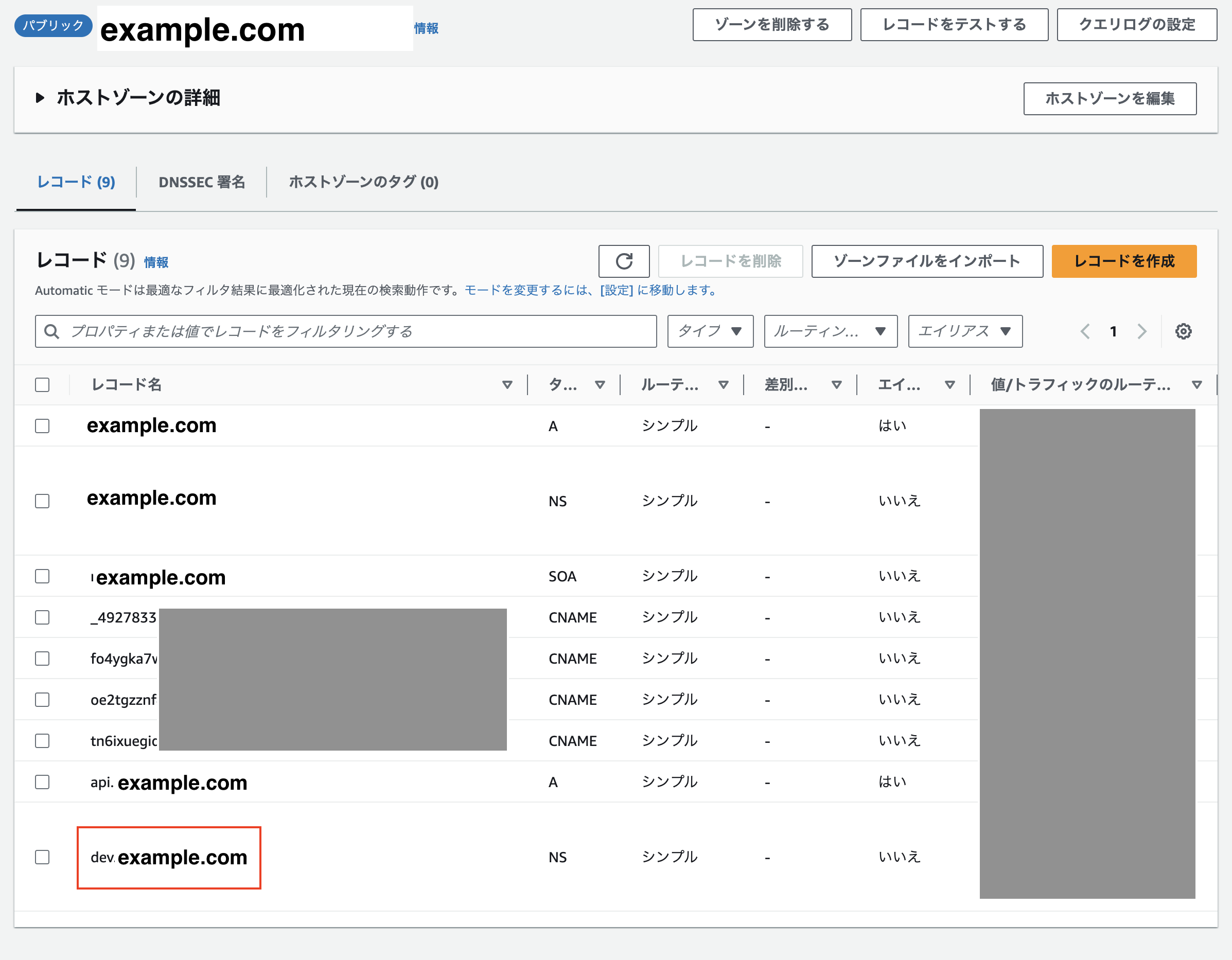Sort records by タイプ column
This screenshot has width=1232, height=960.
tap(600, 384)
